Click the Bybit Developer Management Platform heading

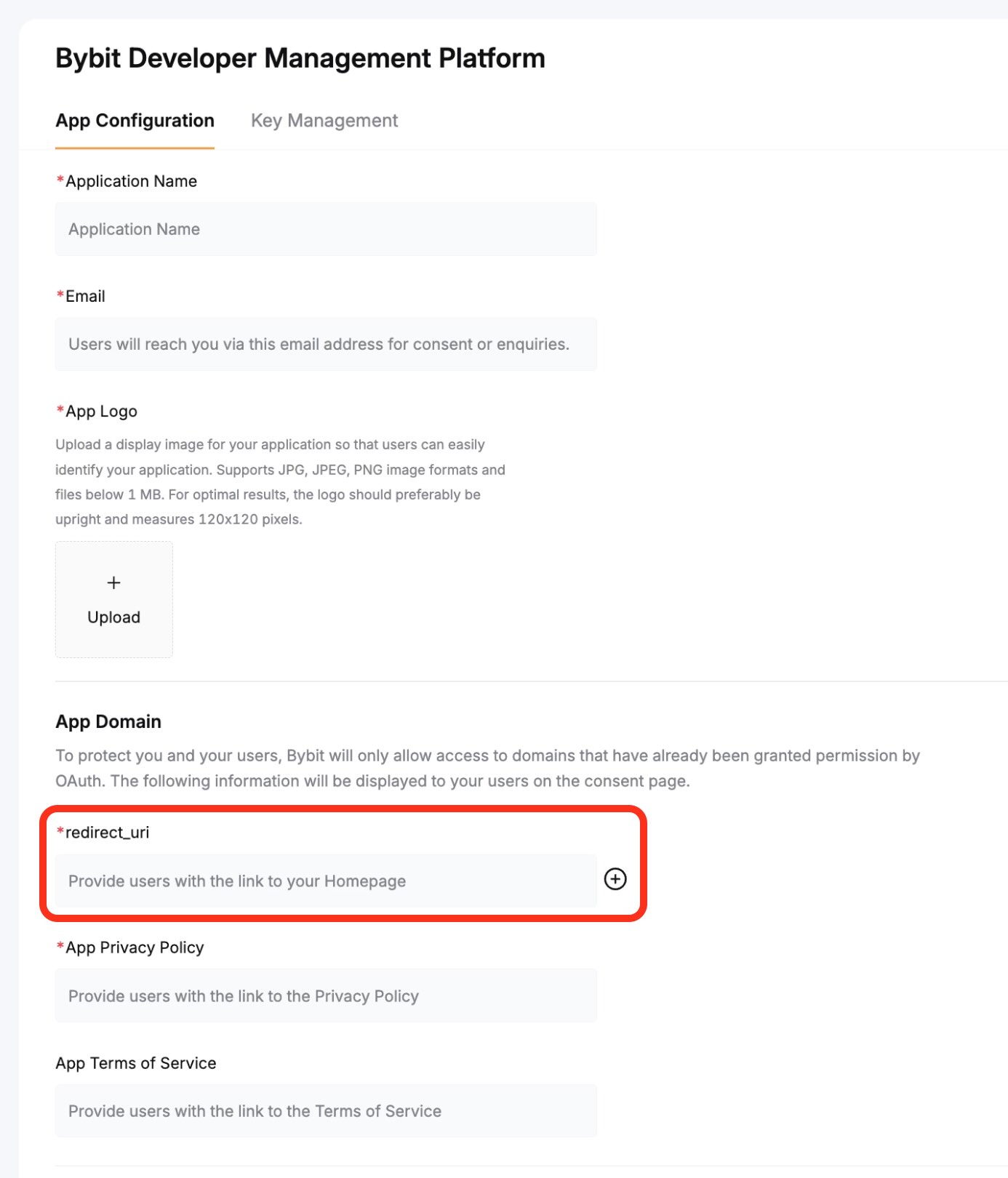tap(300, 58)
